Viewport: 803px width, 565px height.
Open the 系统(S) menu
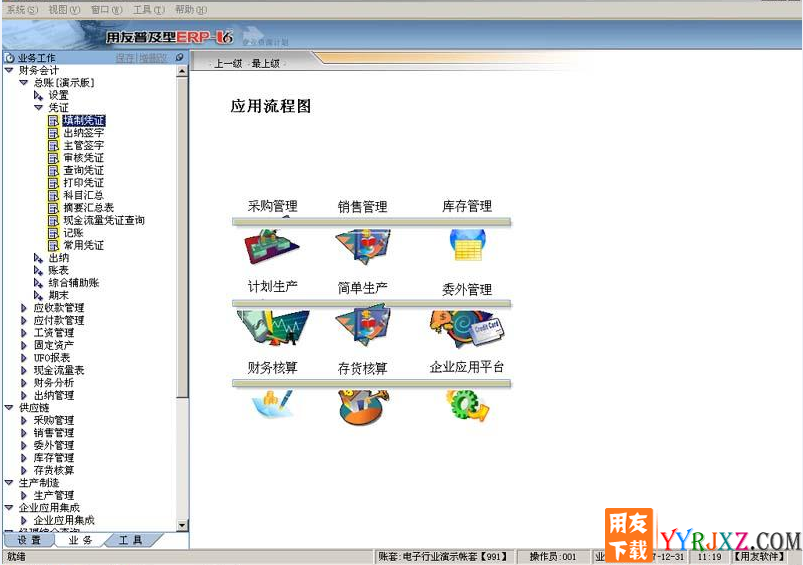(x=22, y=9)
